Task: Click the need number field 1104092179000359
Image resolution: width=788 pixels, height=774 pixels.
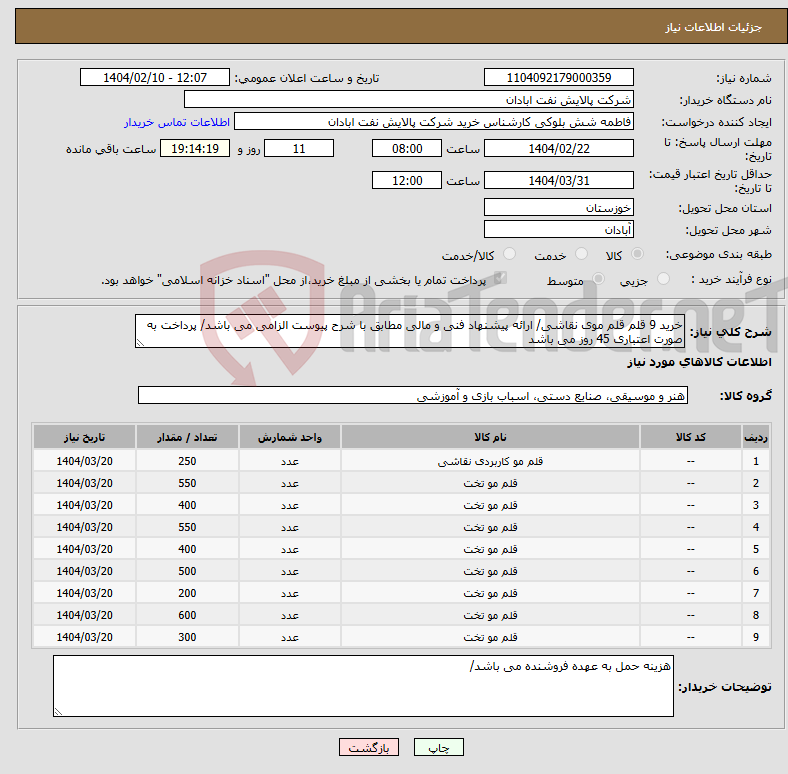Action: tap(558, 77)
